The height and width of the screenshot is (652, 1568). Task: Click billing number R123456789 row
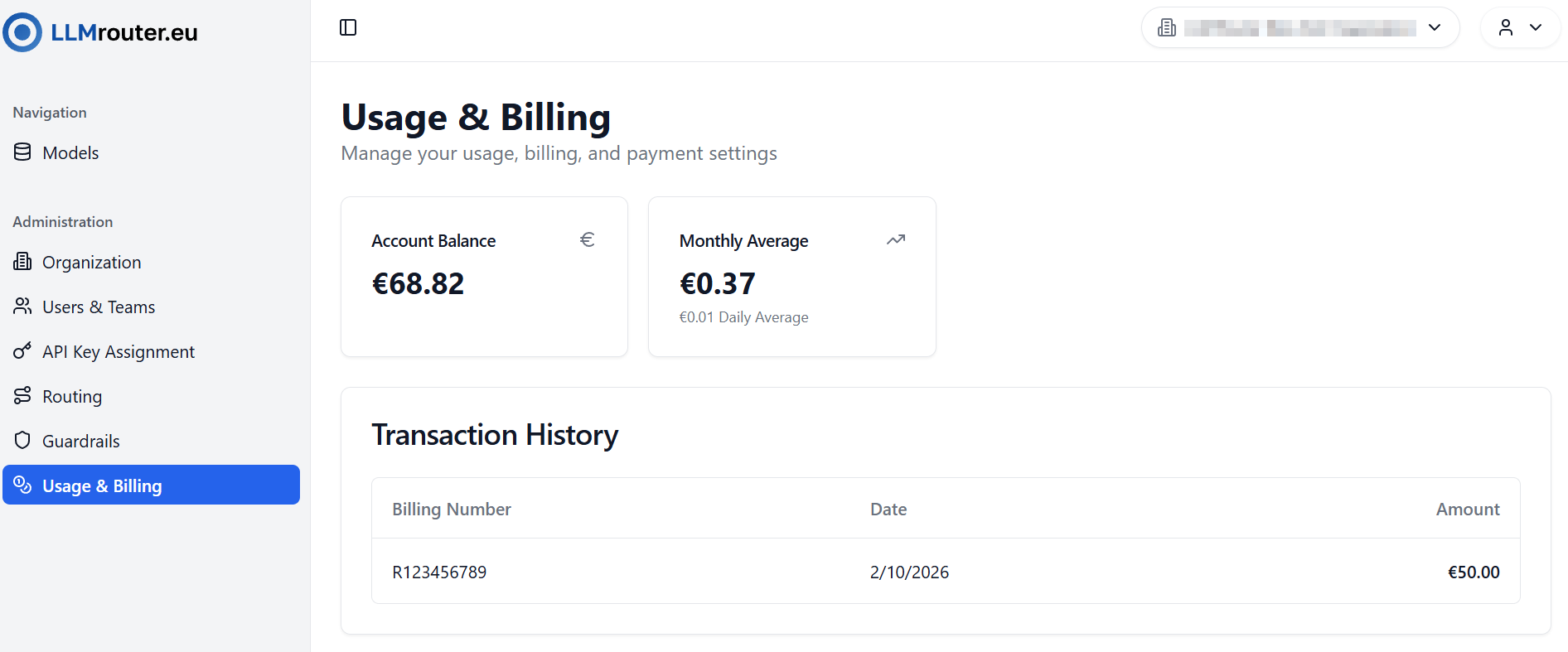[x=439, y=572]
